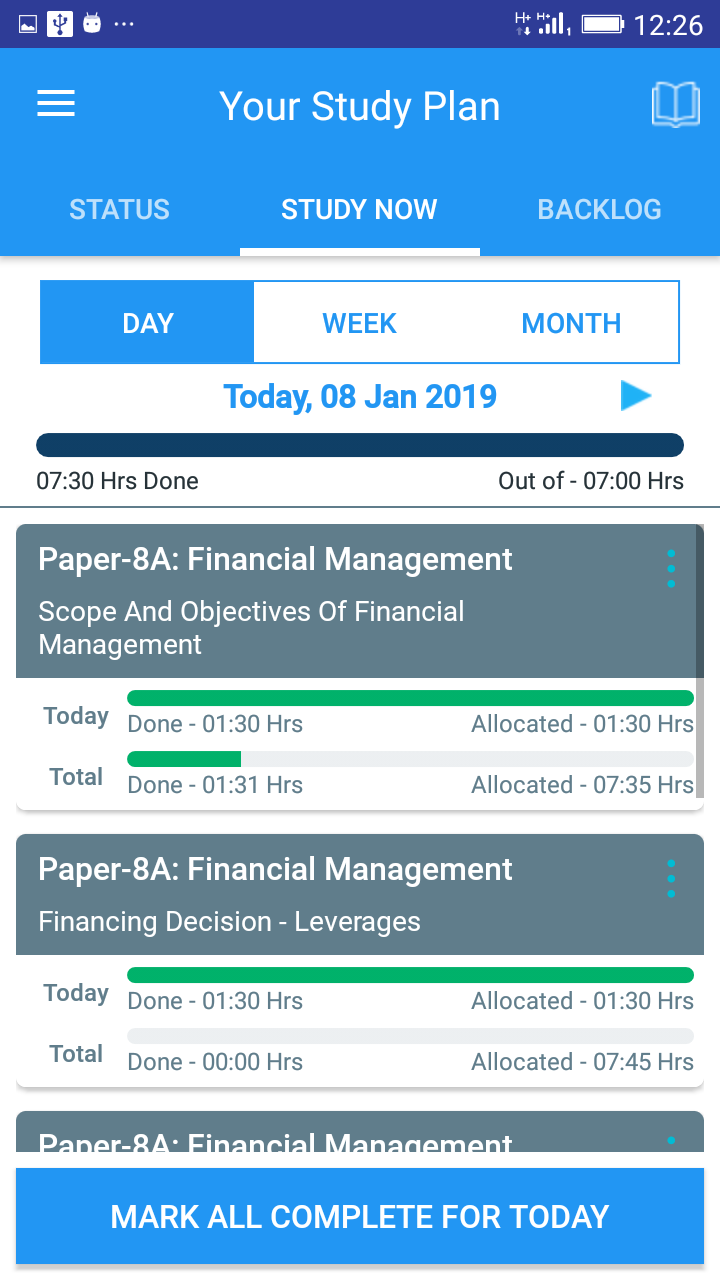The width and height of the screenshot is (720, 1280).
Task: Open options menu on third partially visible card
Action: (671, 1141)
